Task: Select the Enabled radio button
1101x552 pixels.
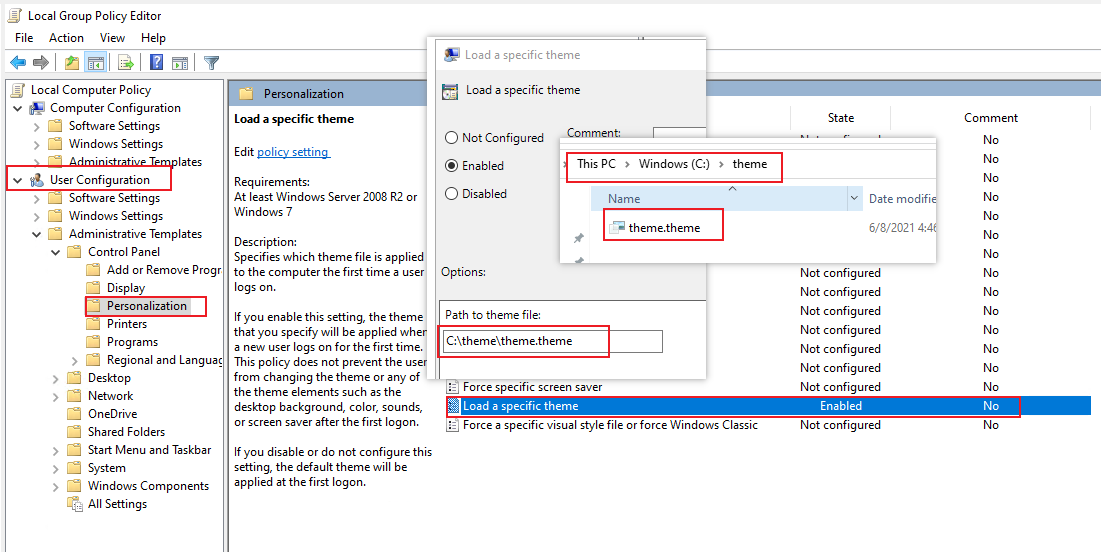Action: click(x=451, y=166)
